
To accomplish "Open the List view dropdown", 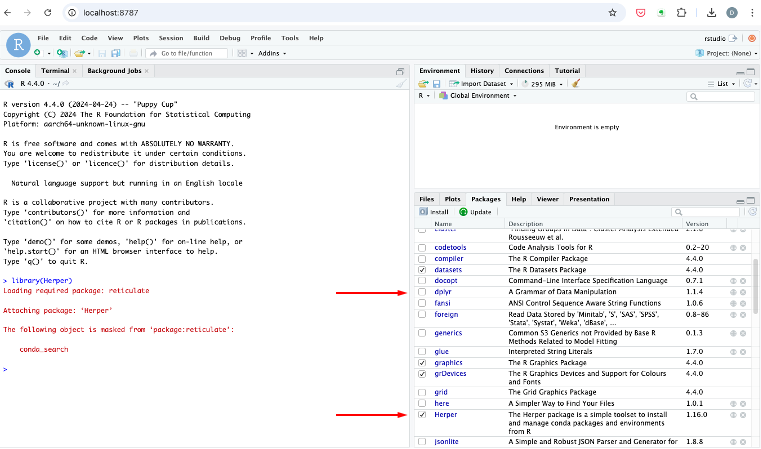I will [721, 83].
